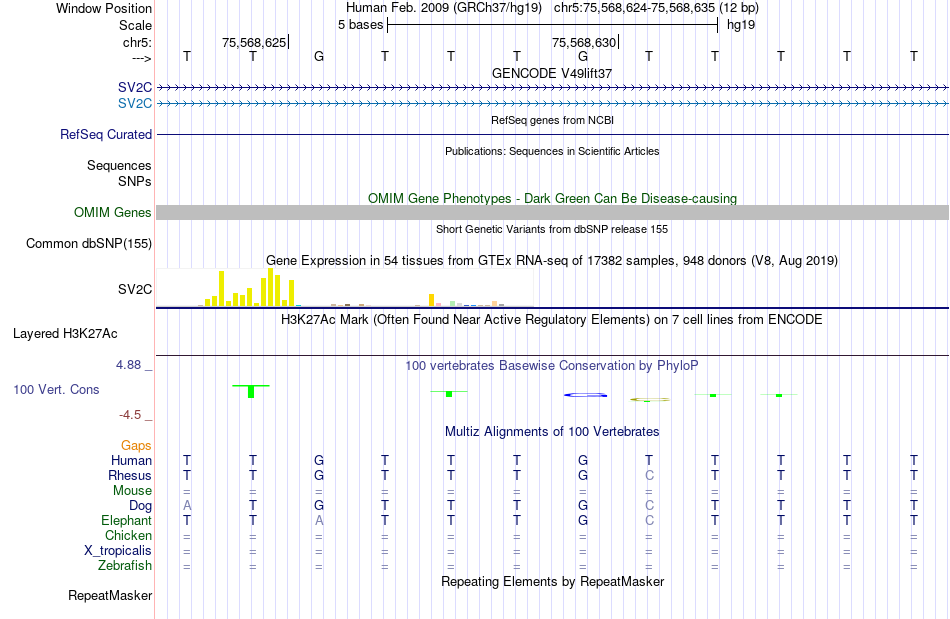This screenshot has height=619, width=950.
Task: Click the SNPs track label
Action: pos(135,181)
